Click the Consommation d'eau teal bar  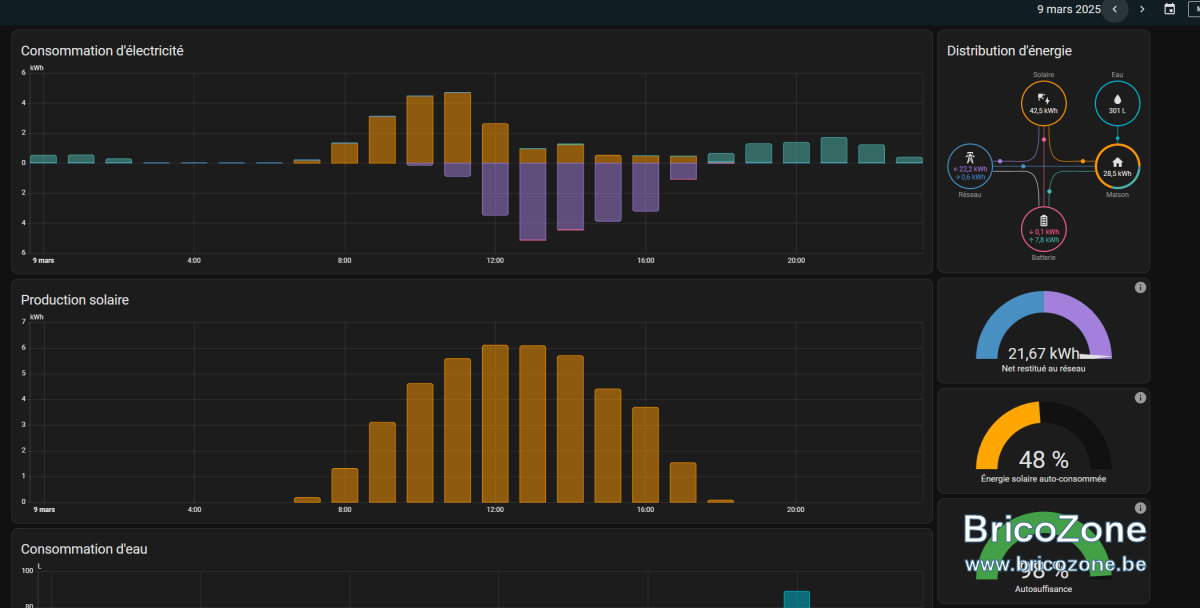[796, 599]
